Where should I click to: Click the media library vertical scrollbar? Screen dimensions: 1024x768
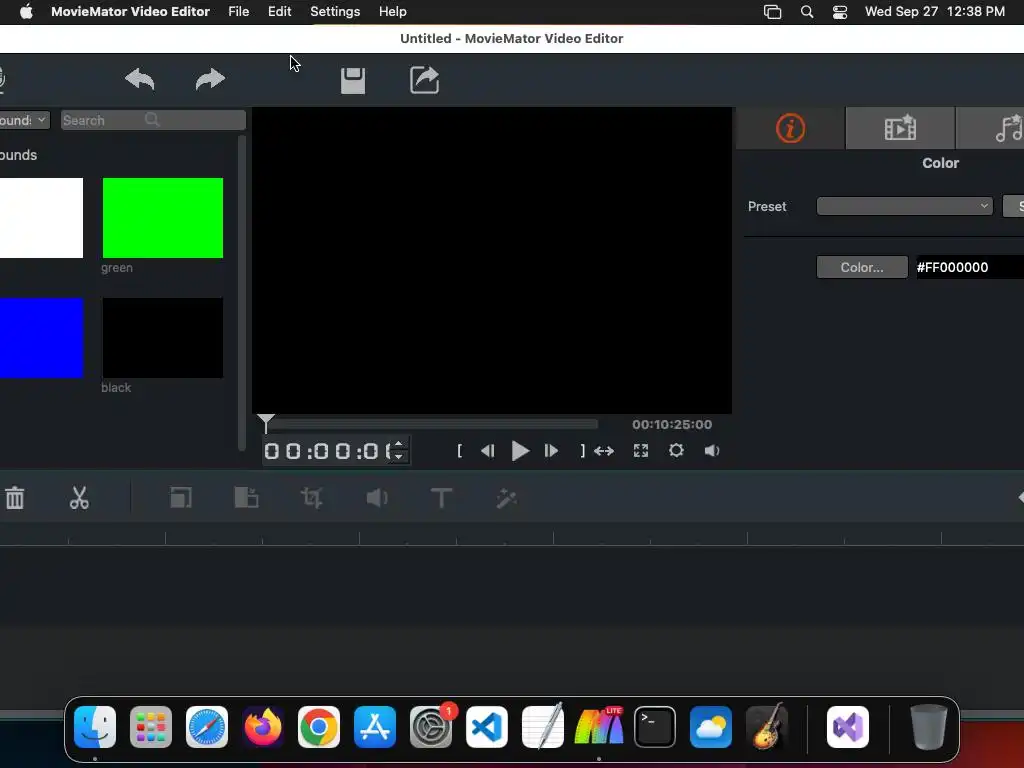[242, 293]
